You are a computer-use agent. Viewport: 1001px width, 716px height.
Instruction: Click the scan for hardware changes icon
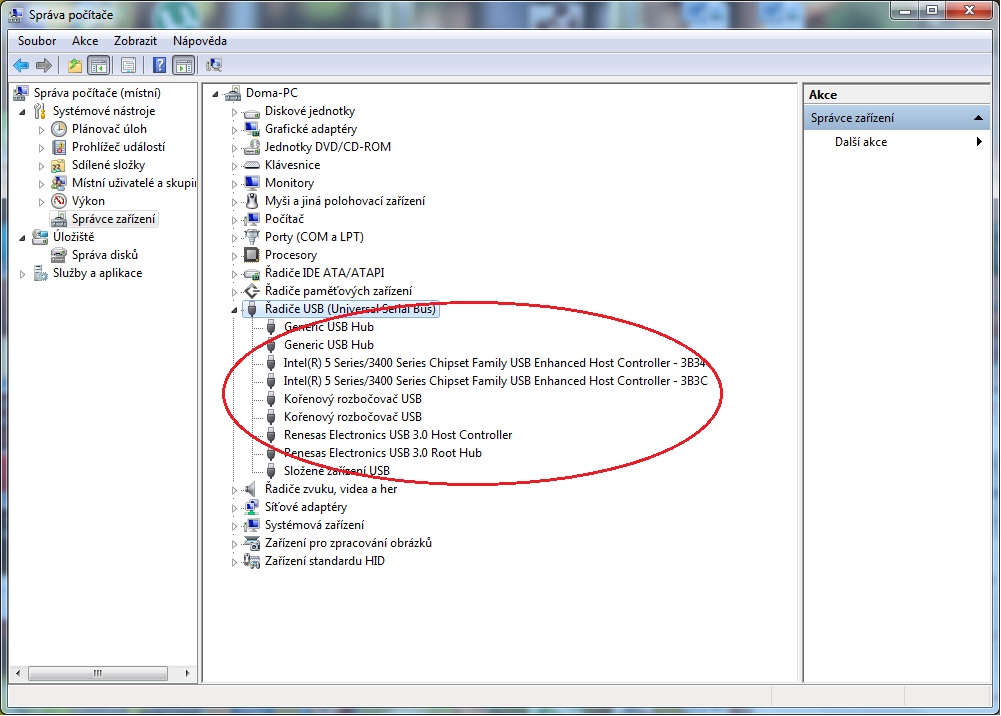click(x=213, y=66)
